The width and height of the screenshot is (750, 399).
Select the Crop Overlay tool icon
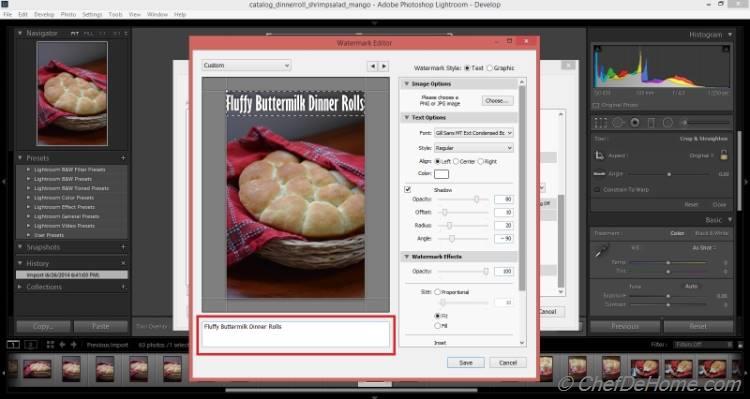pyautogui.click(x=600, y=123)
